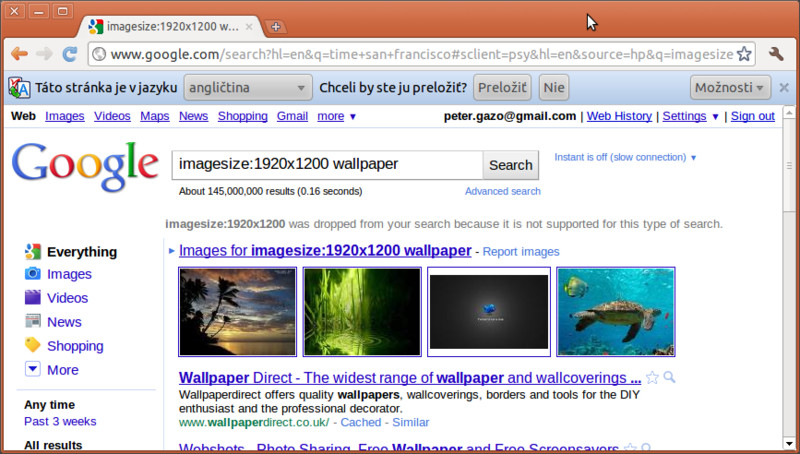The image size is (800, 454).
Task: Open Gmail in top navigation
Action: 292,116
